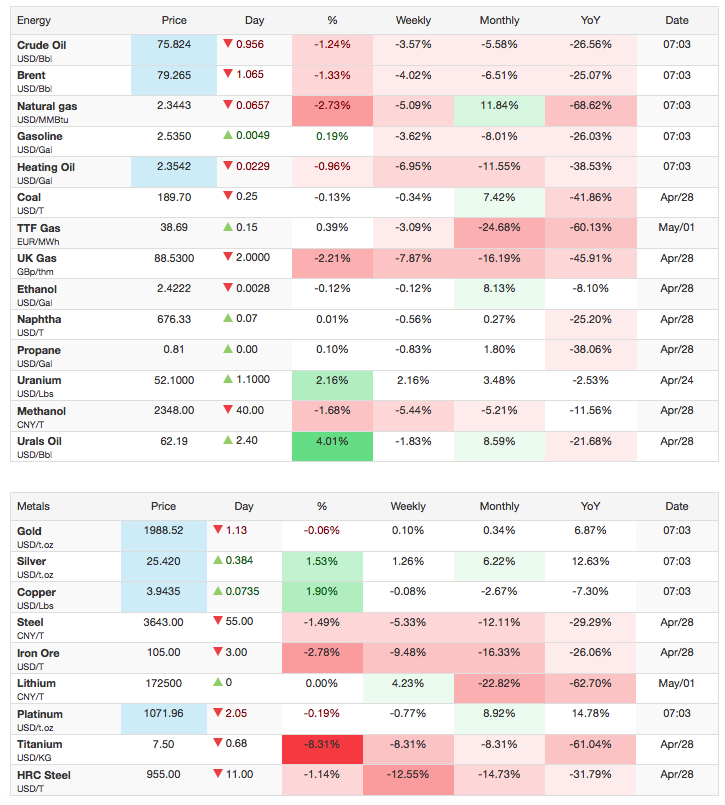Click the HRC Steel weekly -12.55% cell
Image resolution: width=725 pixels, height=805 pixels.
pos(408,780)
